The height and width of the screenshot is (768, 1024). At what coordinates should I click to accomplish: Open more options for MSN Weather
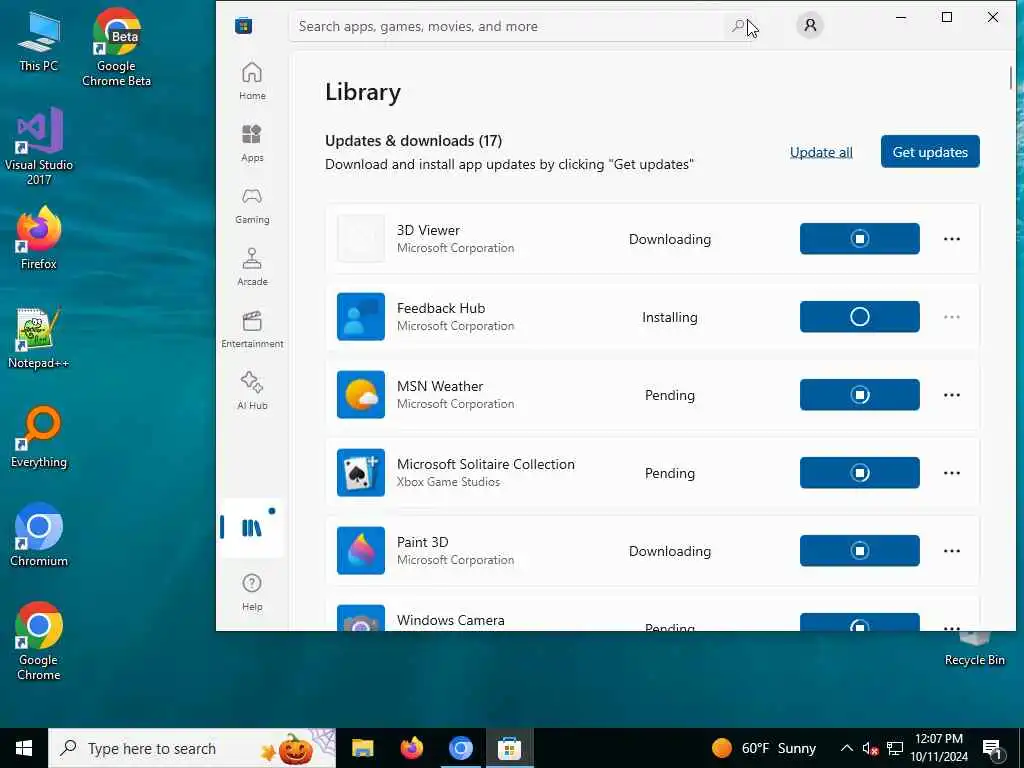952,395
